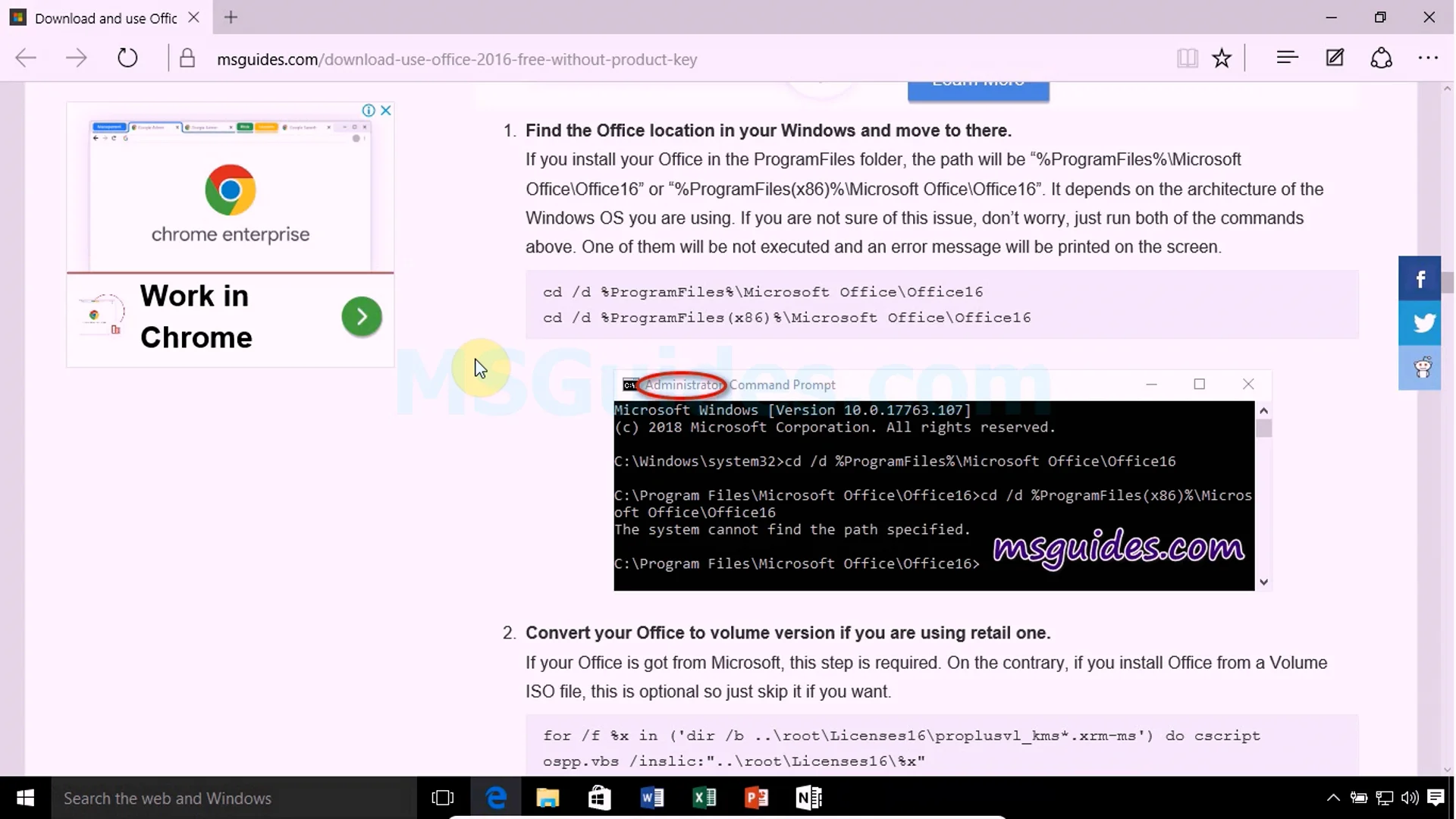The image size is (1456, 819).
Task: Open the Reading view book icon
Action: coord(1187,58)
